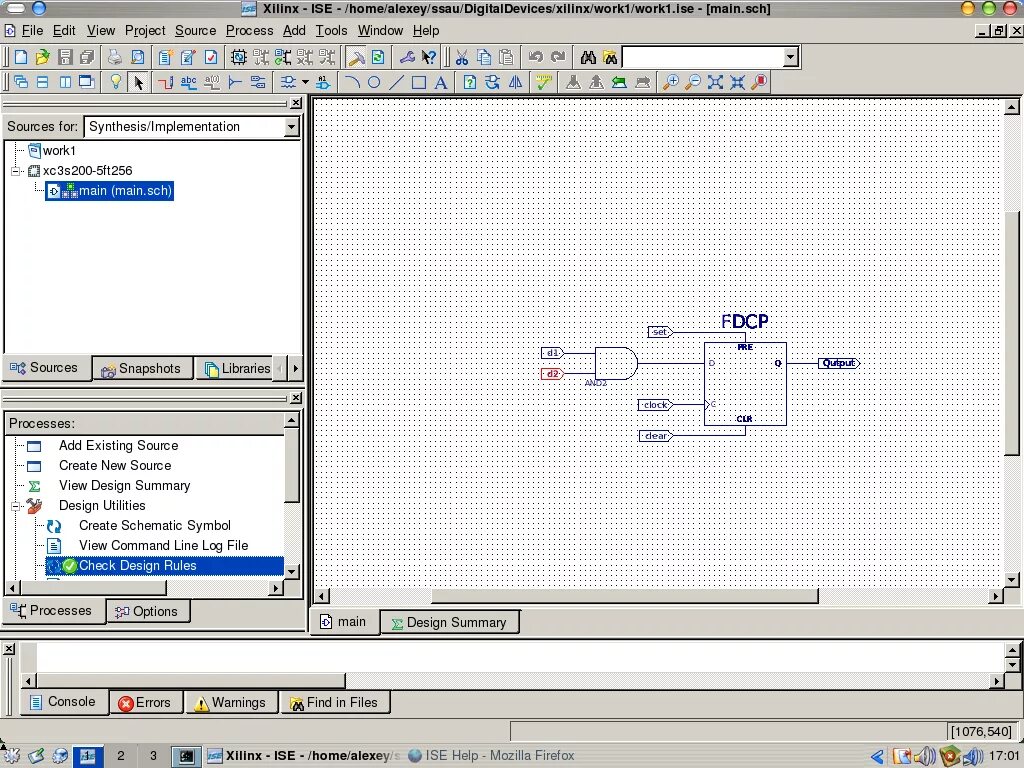Open the search combo box dropdown arrow

pyautogui.click(x=790, y=57)
